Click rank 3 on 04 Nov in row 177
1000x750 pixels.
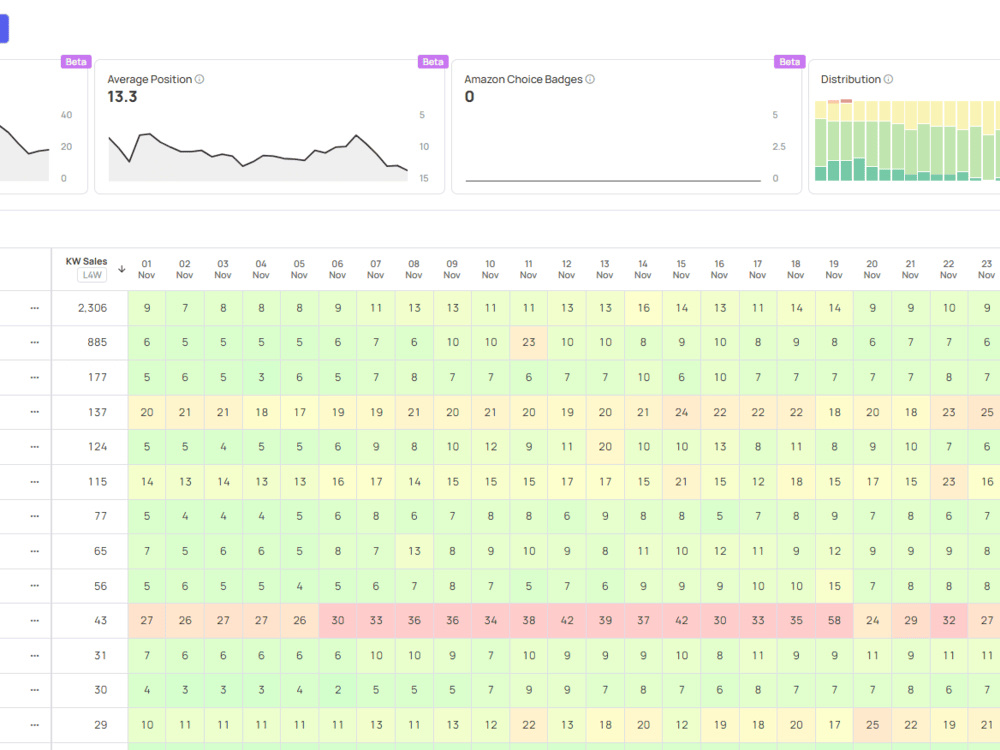tap(261, 378)
